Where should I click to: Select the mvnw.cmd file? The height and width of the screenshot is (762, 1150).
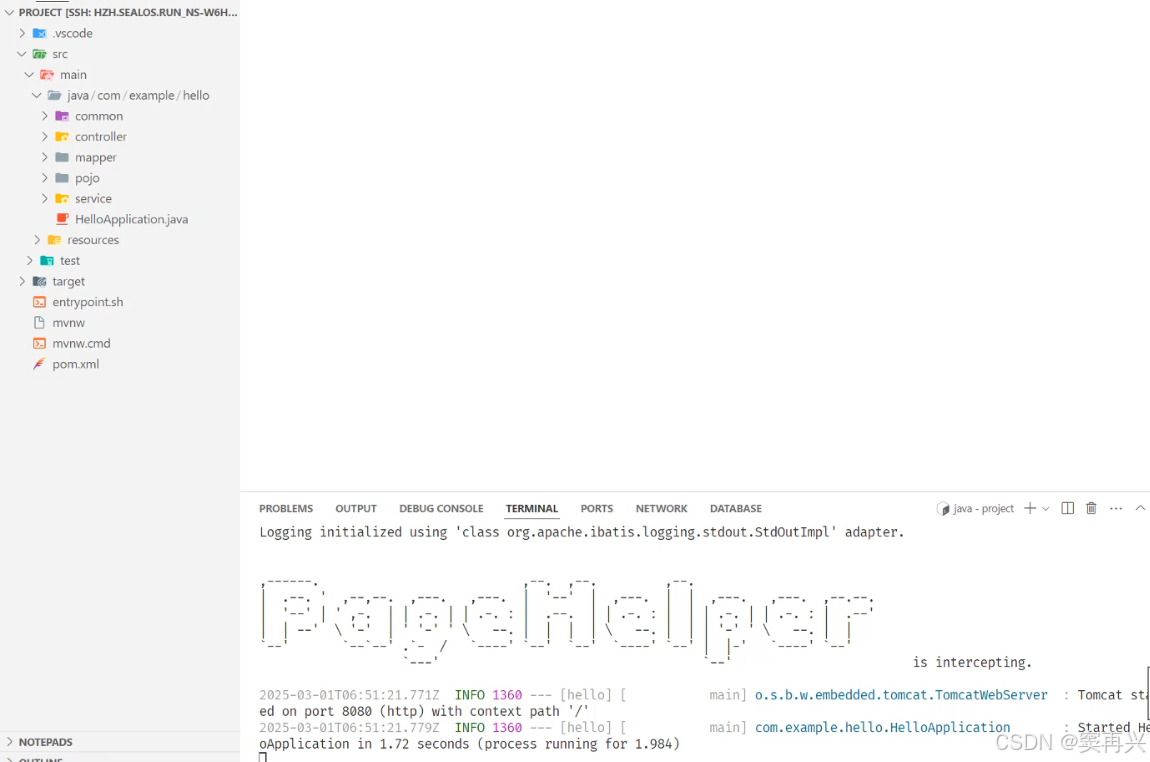point(81,342)
